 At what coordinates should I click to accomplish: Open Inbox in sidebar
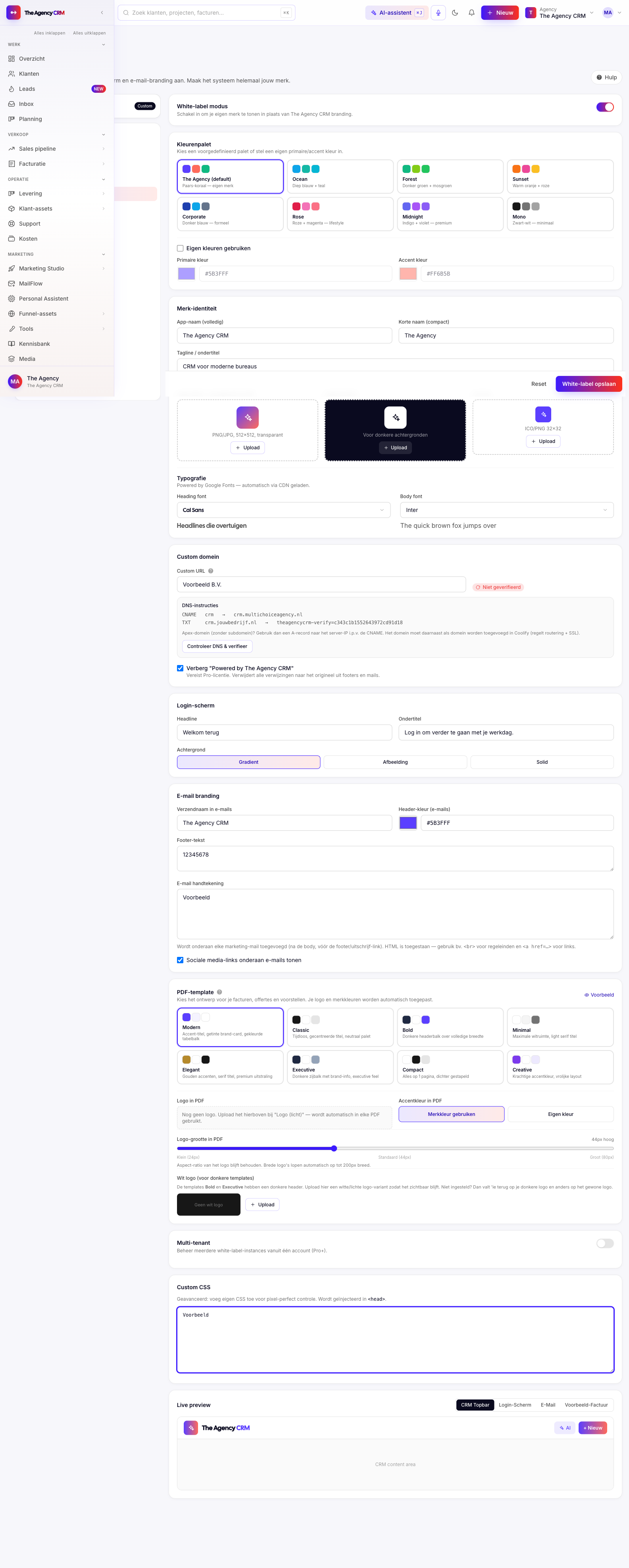57,104
